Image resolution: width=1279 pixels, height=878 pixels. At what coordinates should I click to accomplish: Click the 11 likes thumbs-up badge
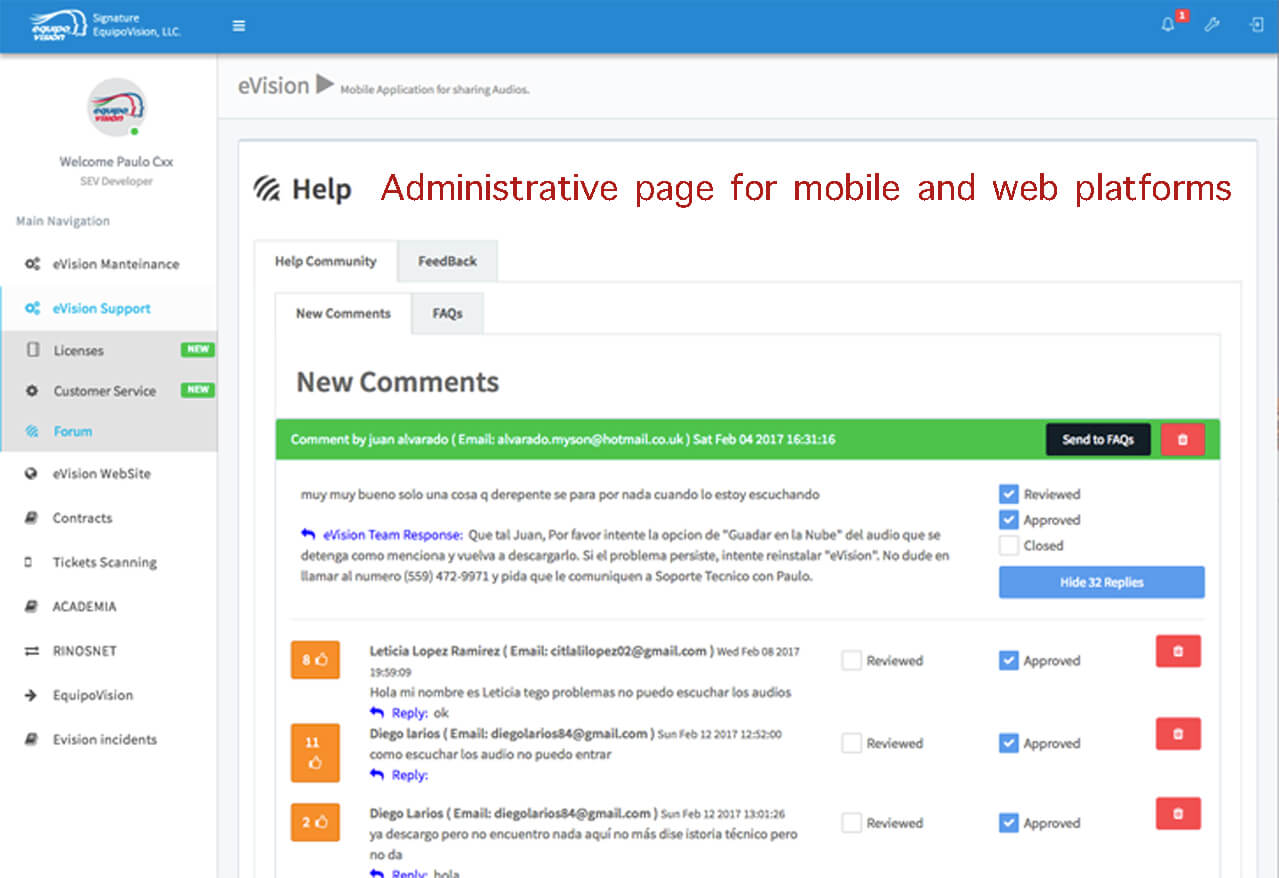(315, 753)
